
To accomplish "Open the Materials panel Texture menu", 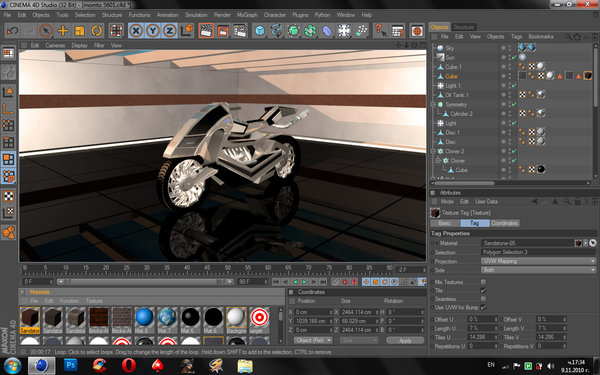I will click(94, 301).
